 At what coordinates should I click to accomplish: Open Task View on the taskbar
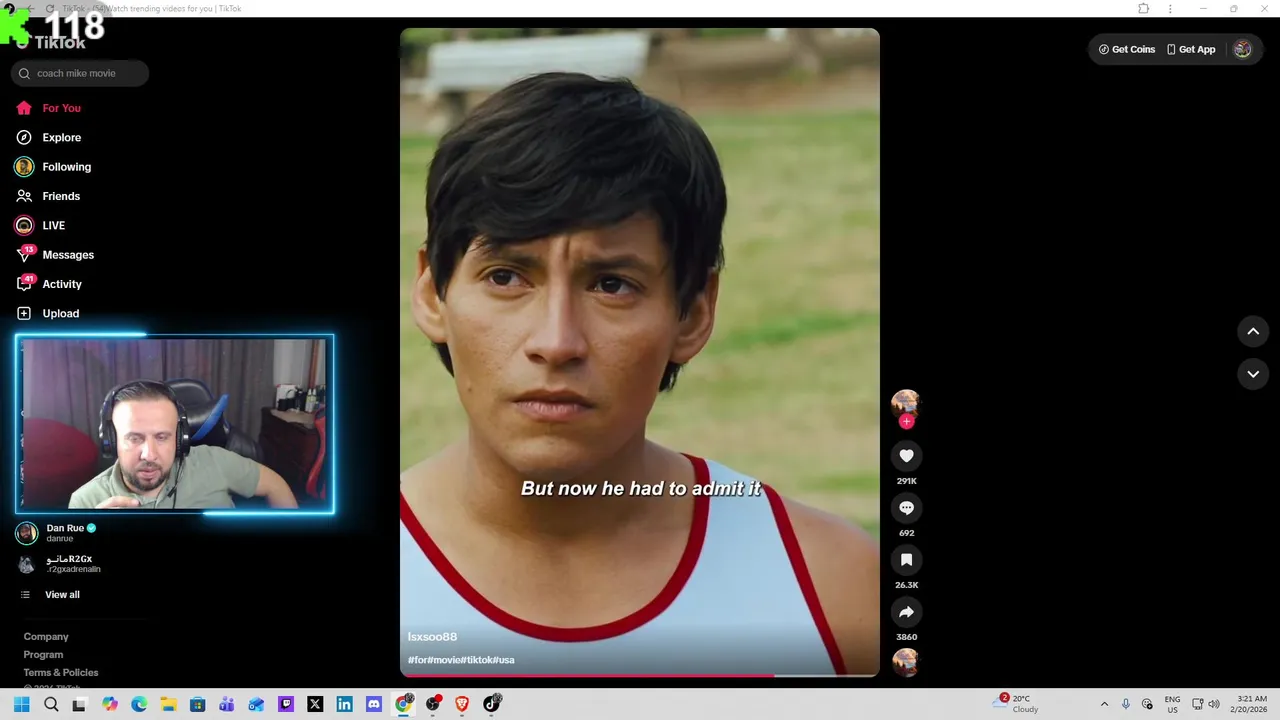(x=80, y=704)
